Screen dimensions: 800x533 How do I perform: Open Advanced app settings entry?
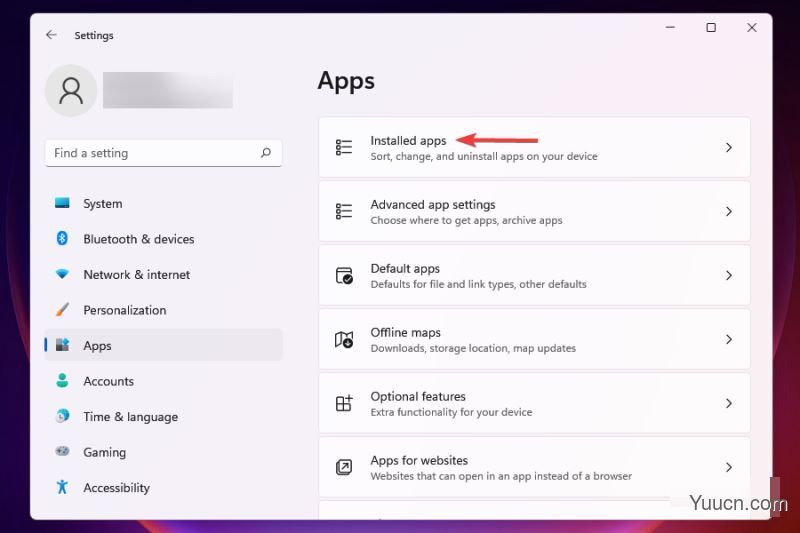pyautogui.click(x=534, y=211)
